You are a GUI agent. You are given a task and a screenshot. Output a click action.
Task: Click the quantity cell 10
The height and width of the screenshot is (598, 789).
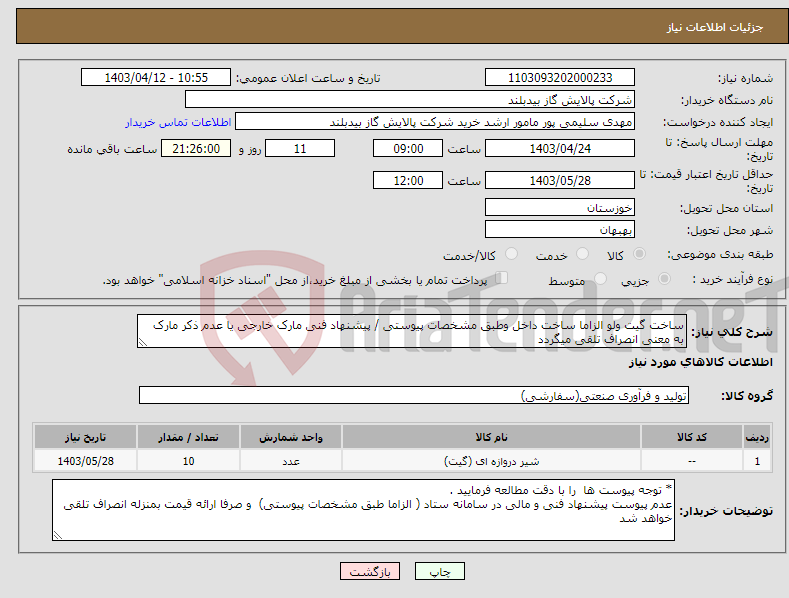(188, 461)
